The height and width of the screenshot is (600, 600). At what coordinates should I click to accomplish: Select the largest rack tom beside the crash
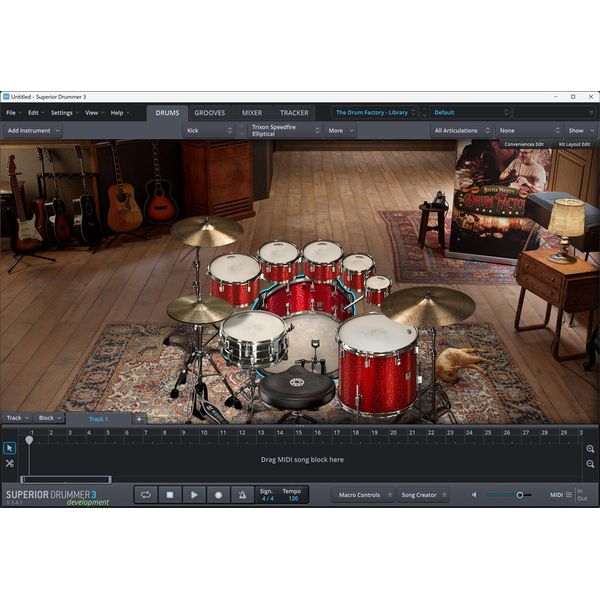234,279
